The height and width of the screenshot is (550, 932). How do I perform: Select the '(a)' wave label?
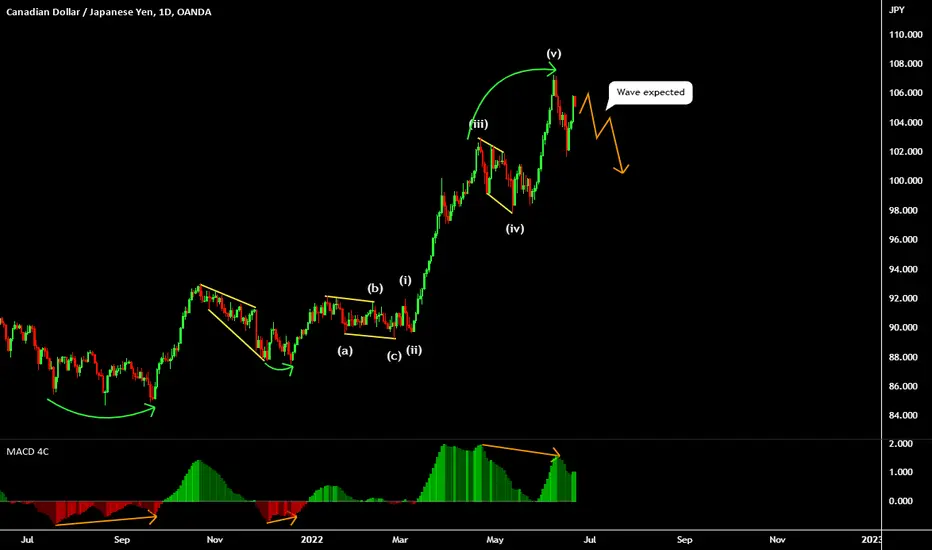(345, 351)
